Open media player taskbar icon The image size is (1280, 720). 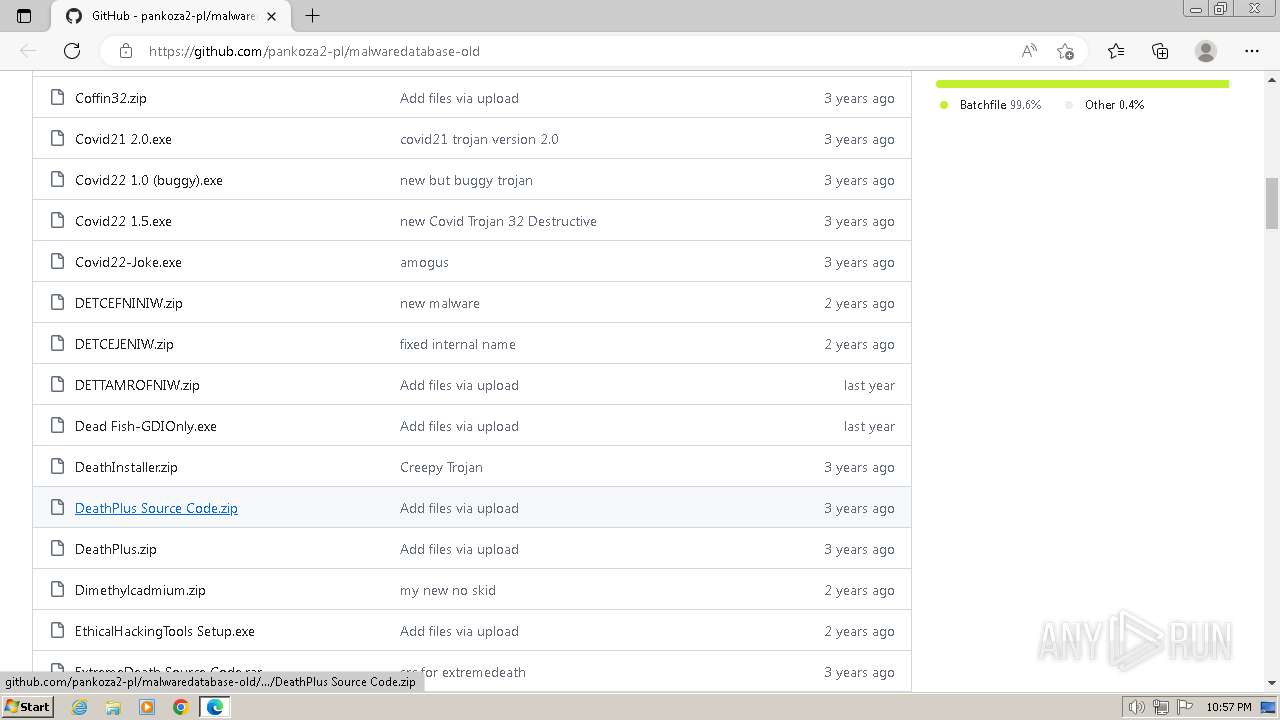(147, 707)
